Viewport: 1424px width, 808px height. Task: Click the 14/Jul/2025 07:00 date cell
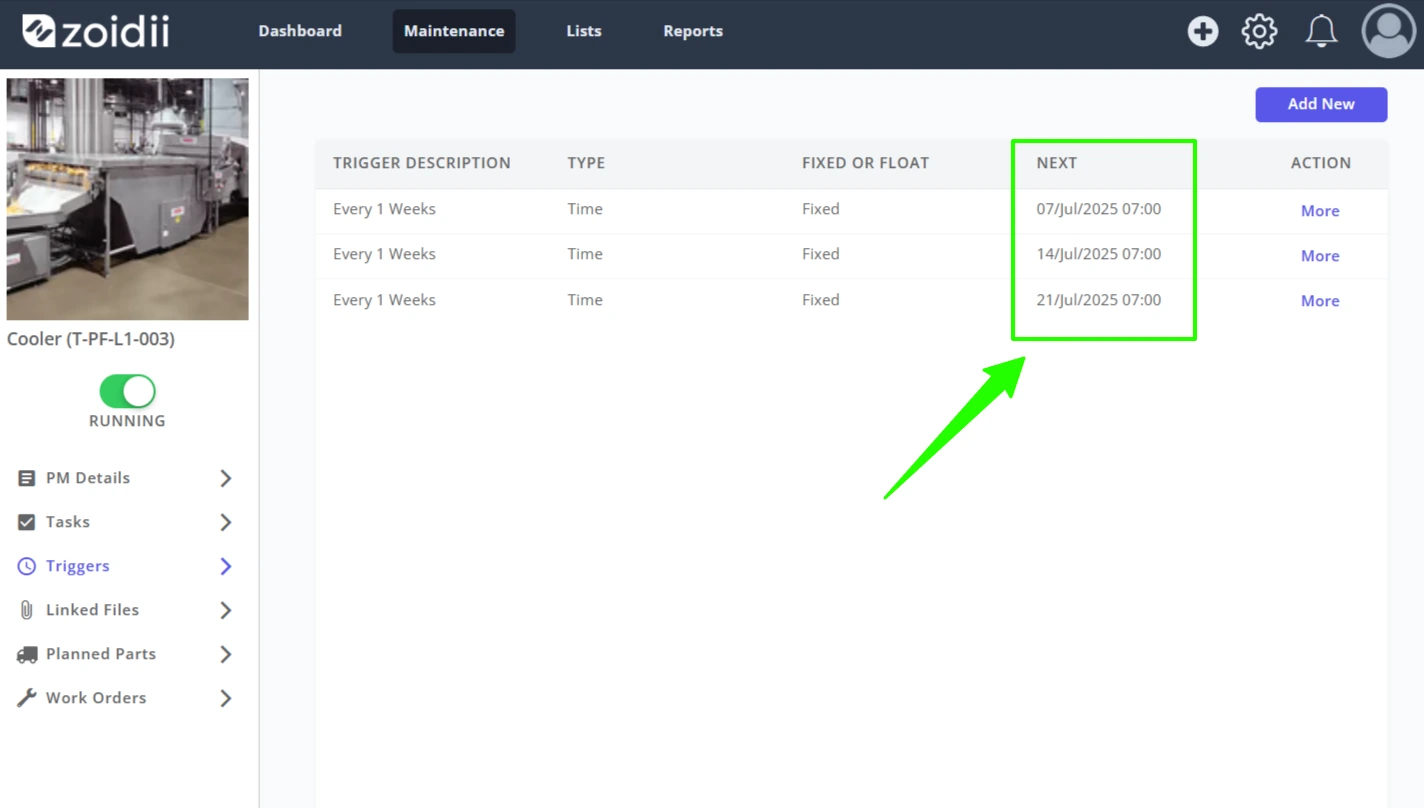[x=1099, y=254]
